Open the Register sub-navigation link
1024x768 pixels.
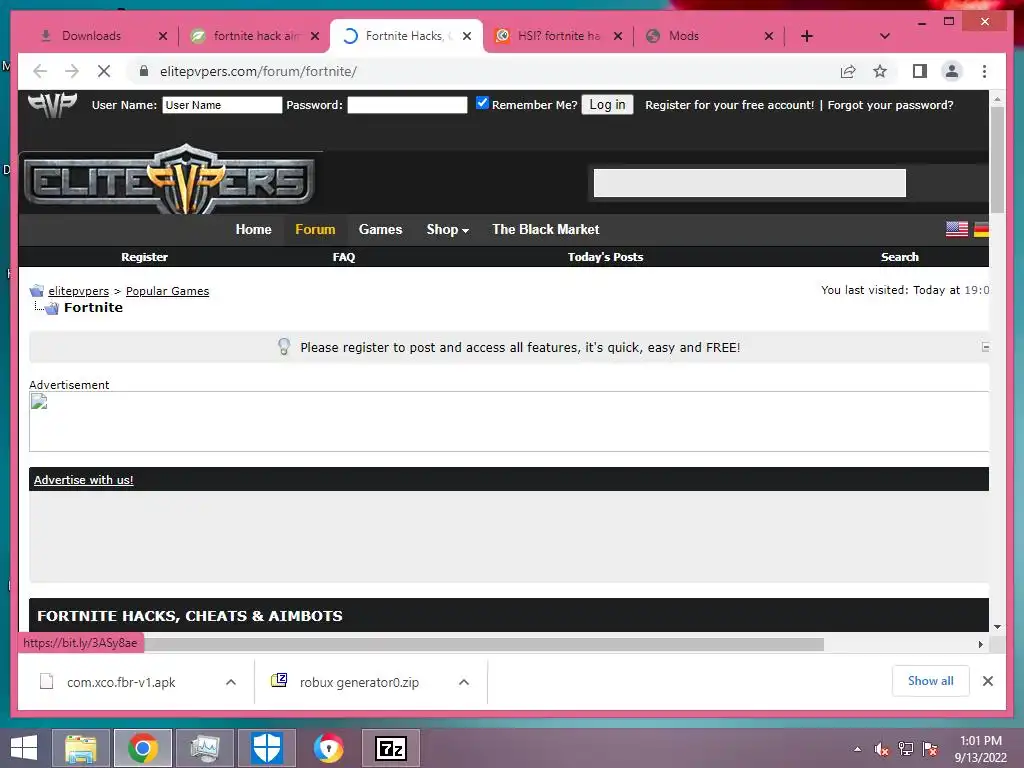[144, 257]
